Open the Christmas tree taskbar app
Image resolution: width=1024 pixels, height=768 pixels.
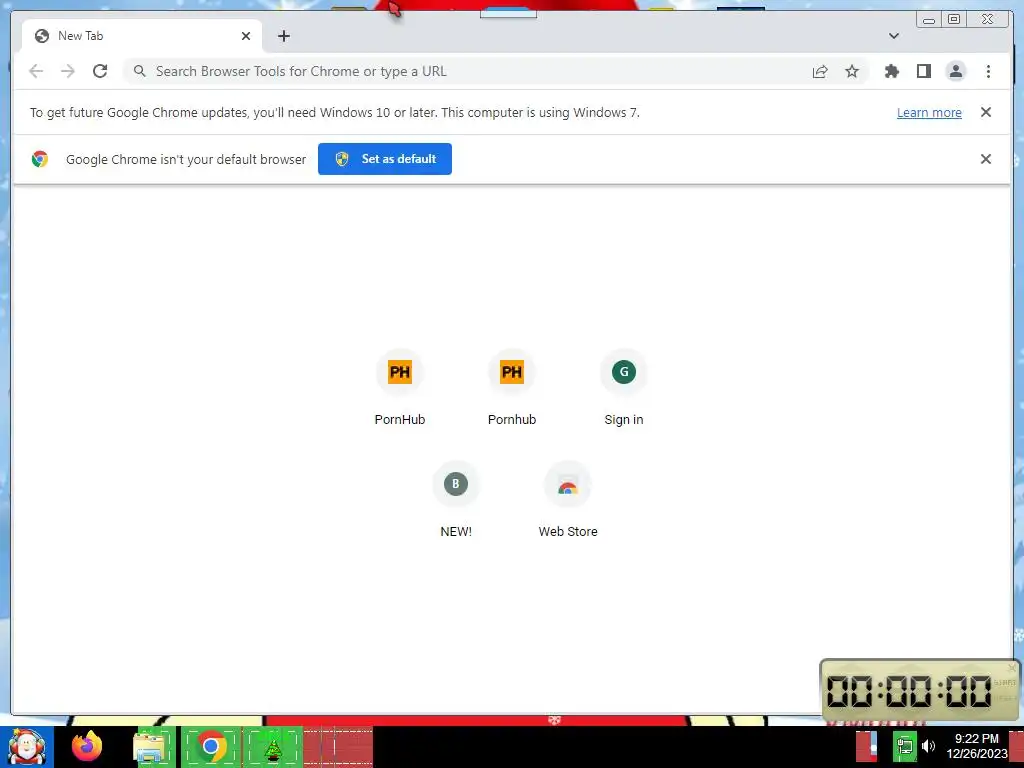273,747
